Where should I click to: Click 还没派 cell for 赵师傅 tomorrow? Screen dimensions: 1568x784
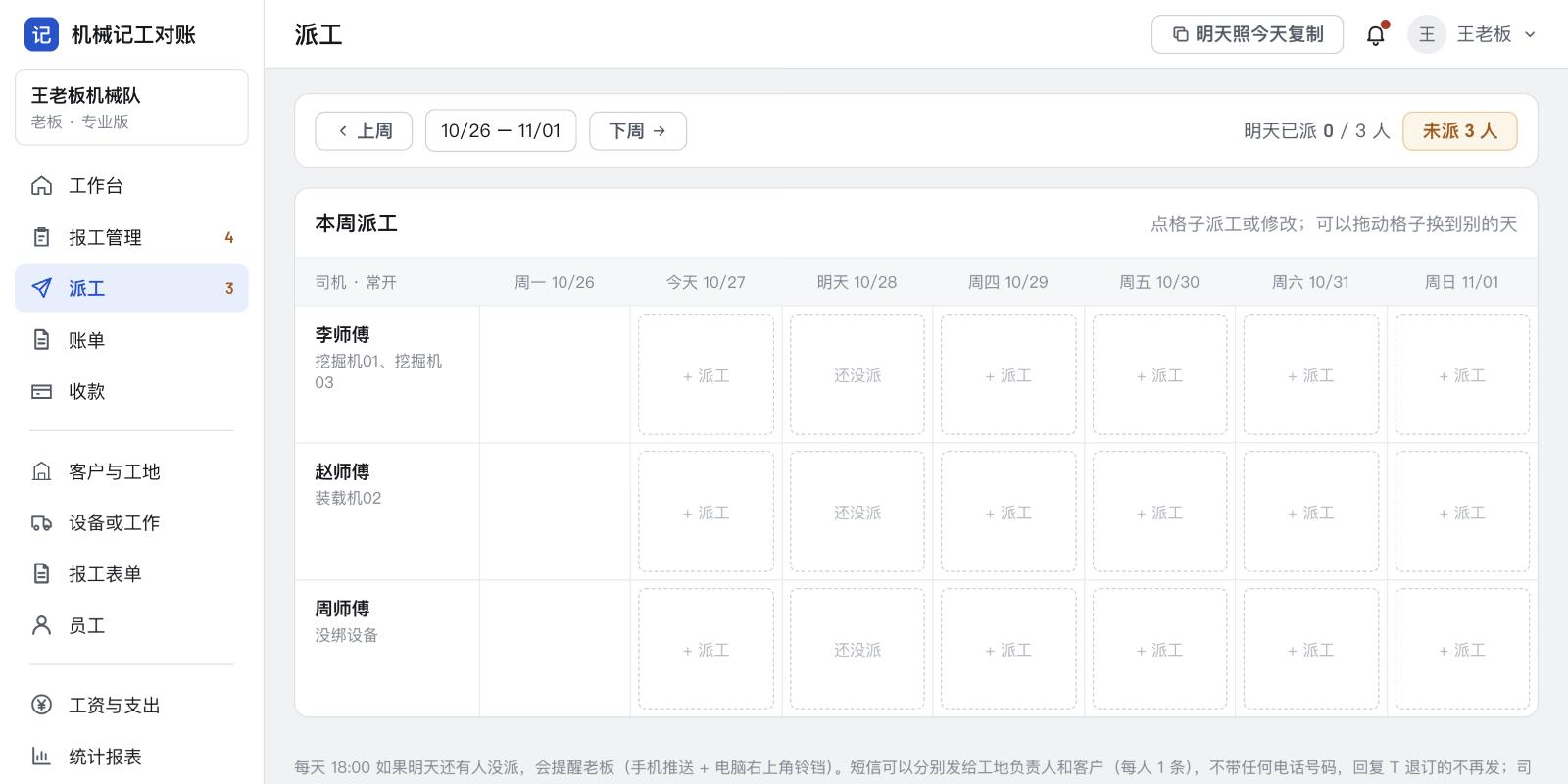(857, 513)
